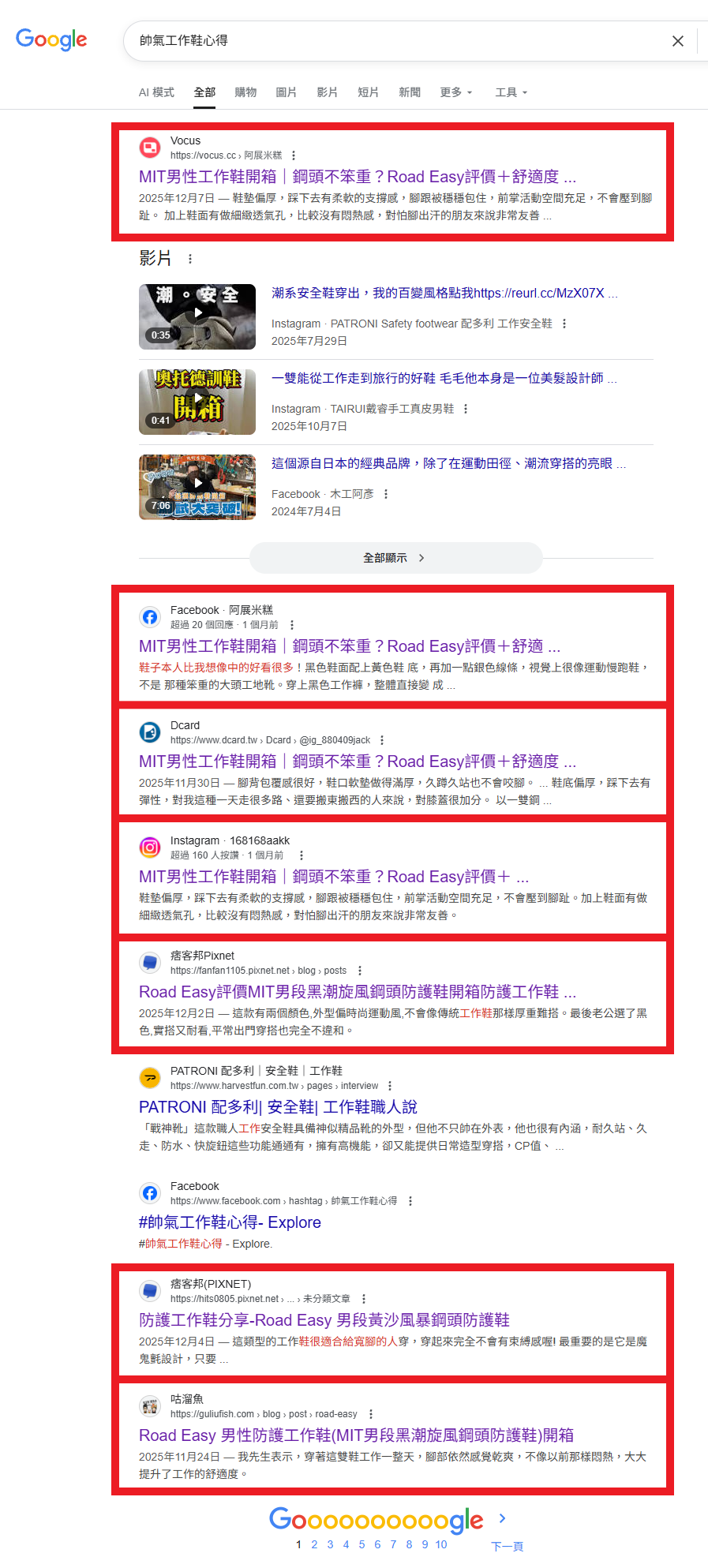Click the Instagram favicon of 168168aakk result
This screenshot has width=708, height=1568.
pyautogui.click(x=150, y=848)
